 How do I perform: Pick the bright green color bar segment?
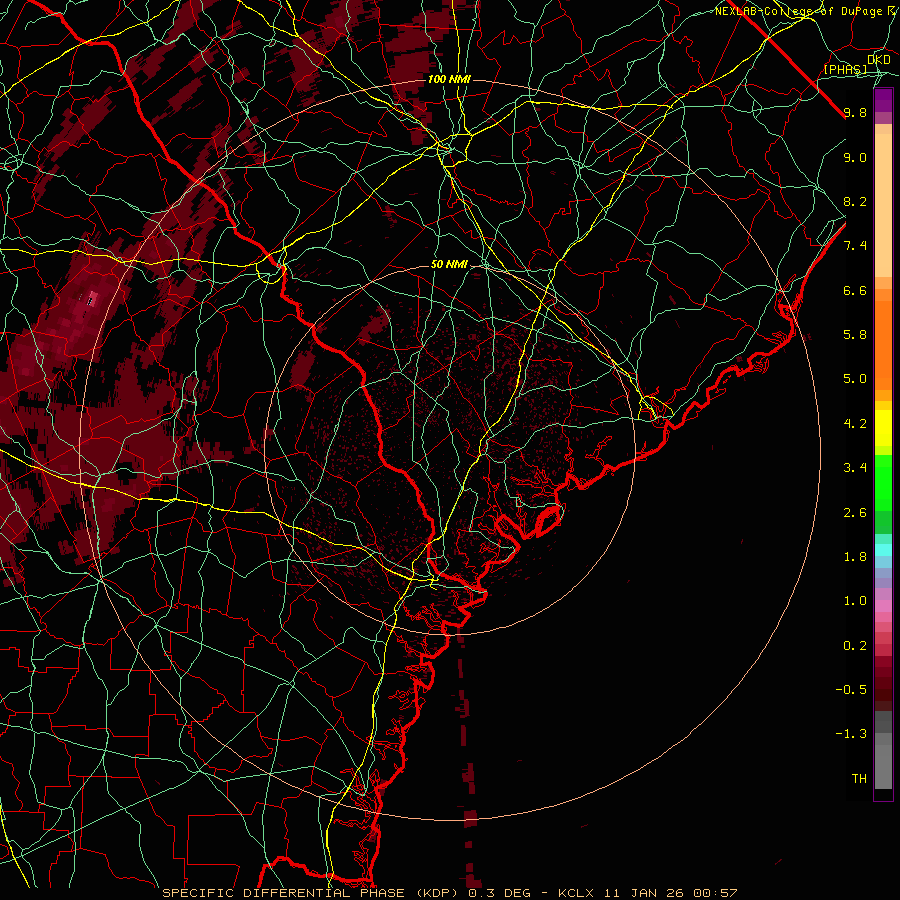tap(883, 483)
